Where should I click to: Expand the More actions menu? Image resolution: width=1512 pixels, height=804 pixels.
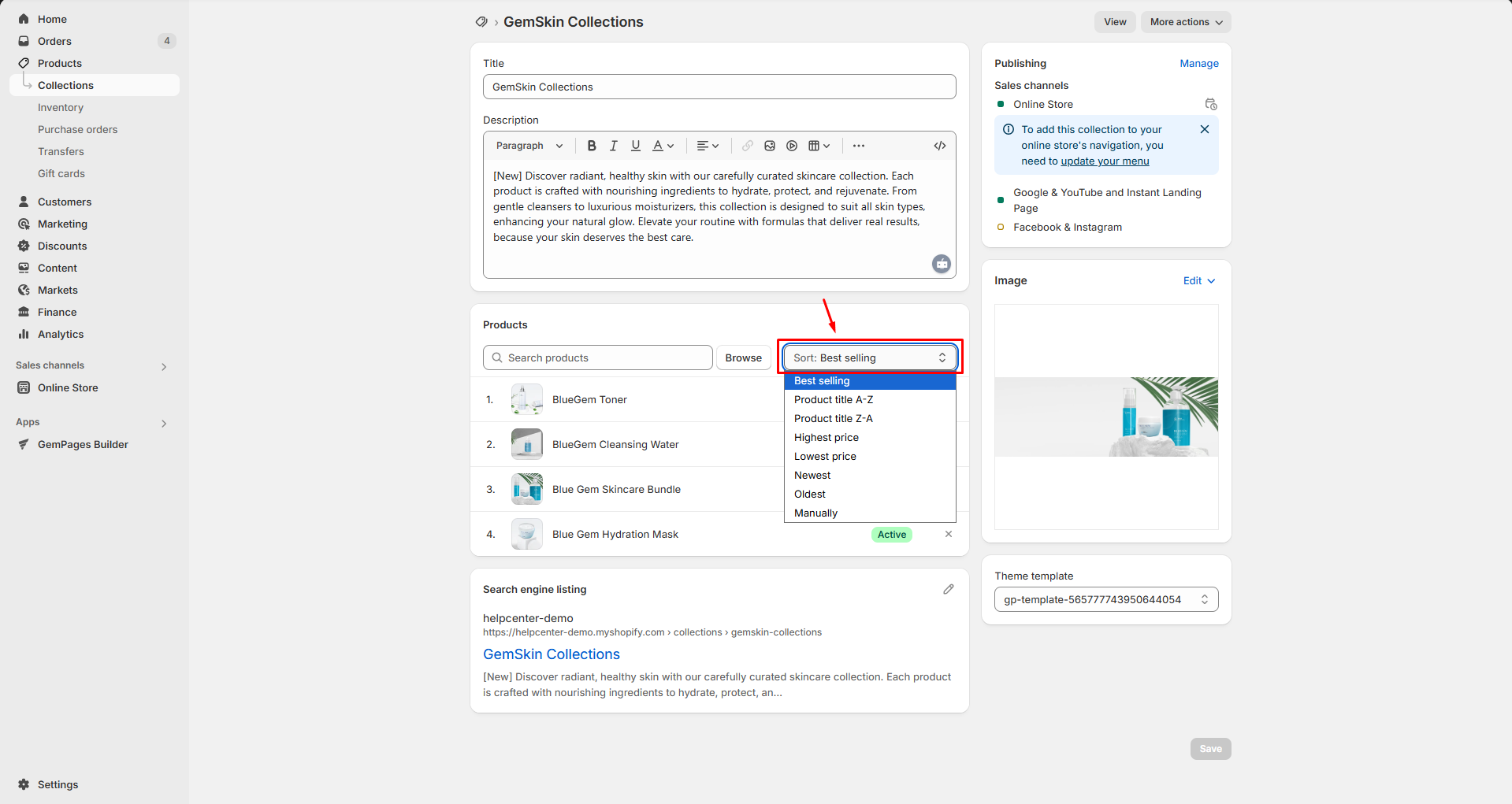(1186, 22)
